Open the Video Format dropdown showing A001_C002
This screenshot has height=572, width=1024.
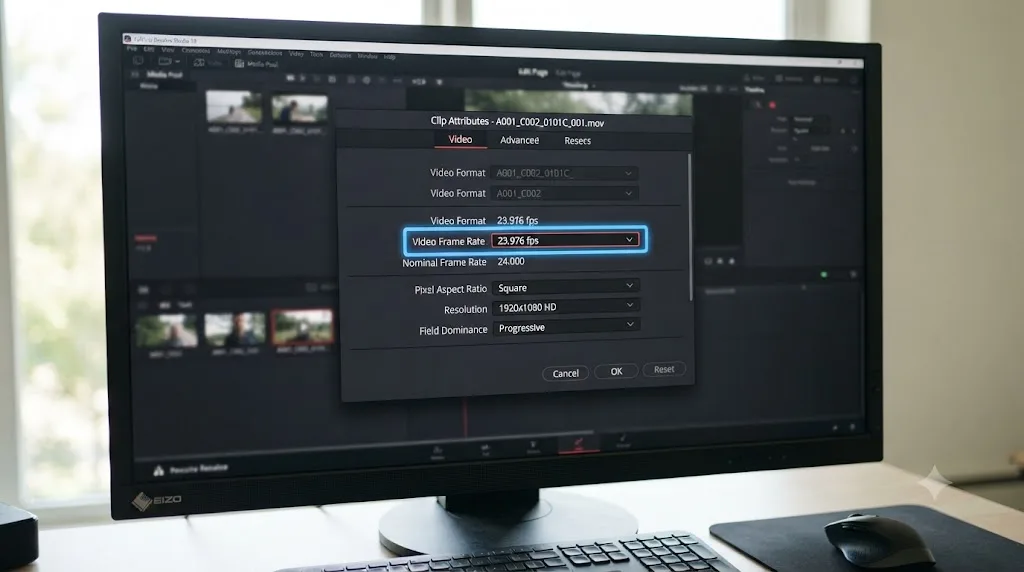[565, 193]
